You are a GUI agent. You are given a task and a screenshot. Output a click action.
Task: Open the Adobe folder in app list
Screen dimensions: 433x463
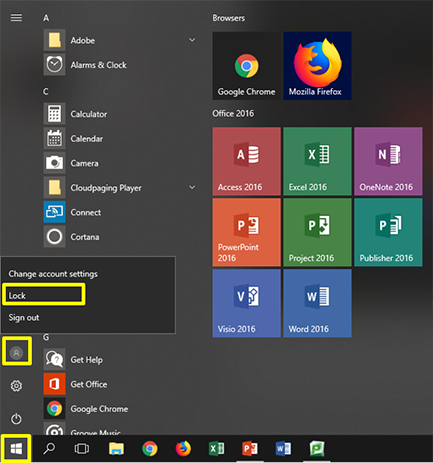pyautogui.click(x=120, y=40)
